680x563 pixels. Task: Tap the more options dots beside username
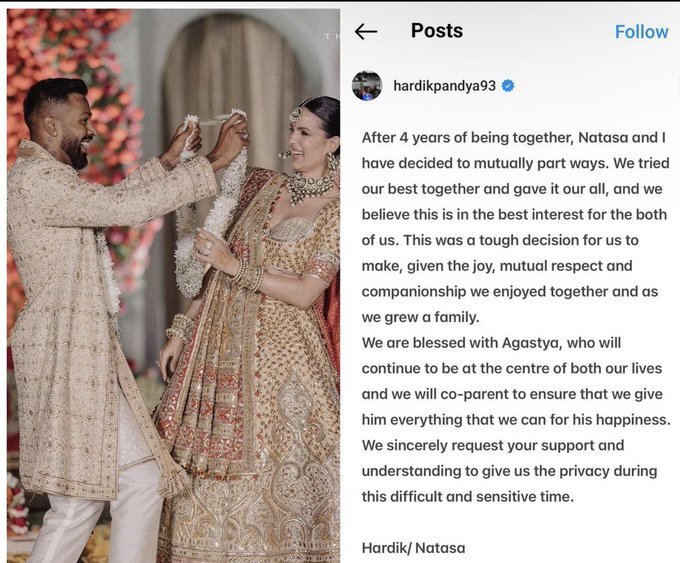point(677,86)
